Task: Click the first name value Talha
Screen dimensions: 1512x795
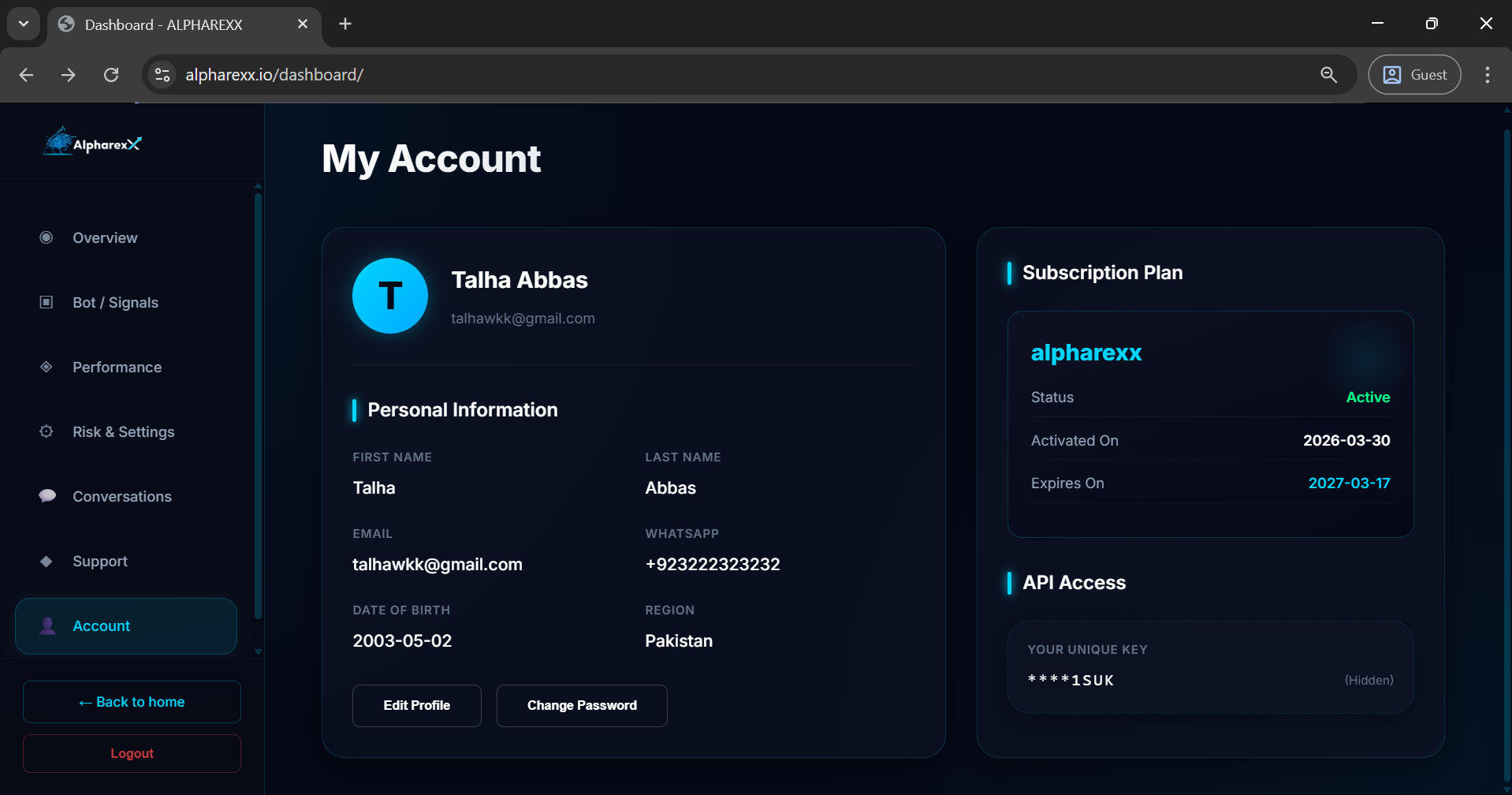Action: (374, 487)
